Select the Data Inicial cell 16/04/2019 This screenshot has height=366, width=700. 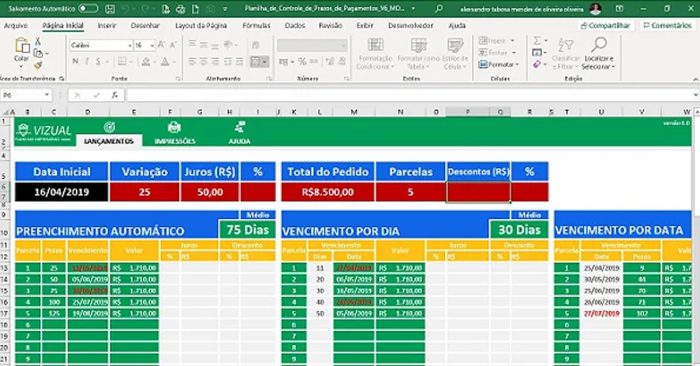click(62, 192)
